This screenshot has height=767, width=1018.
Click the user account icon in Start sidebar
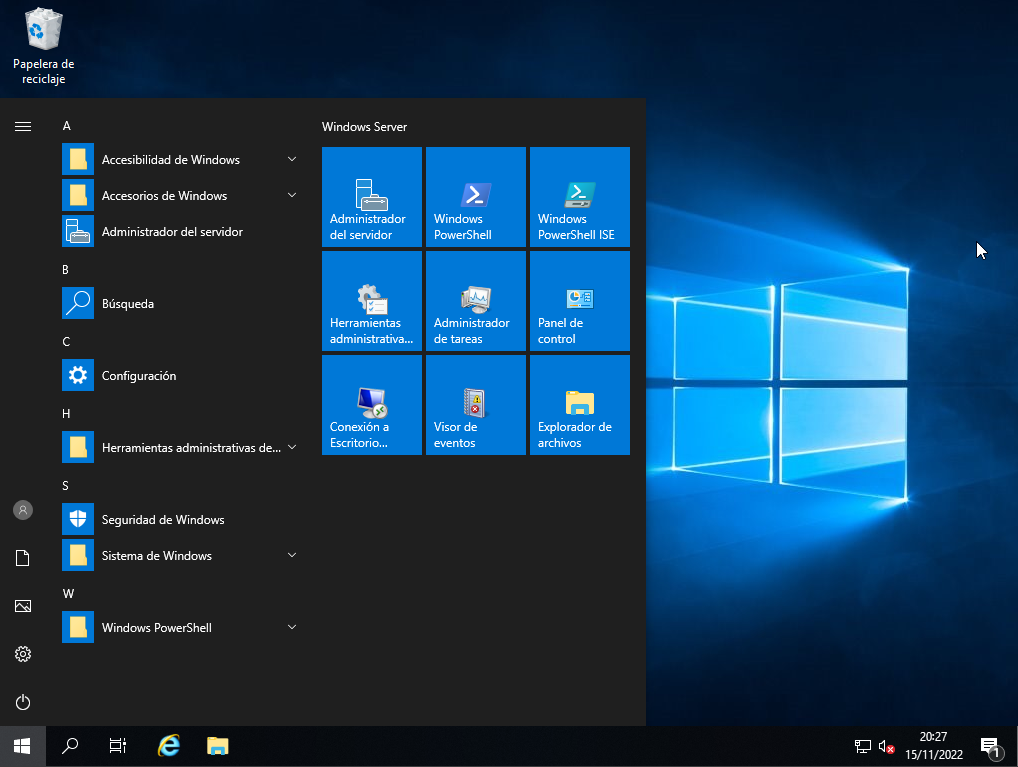tap(23, 510)
